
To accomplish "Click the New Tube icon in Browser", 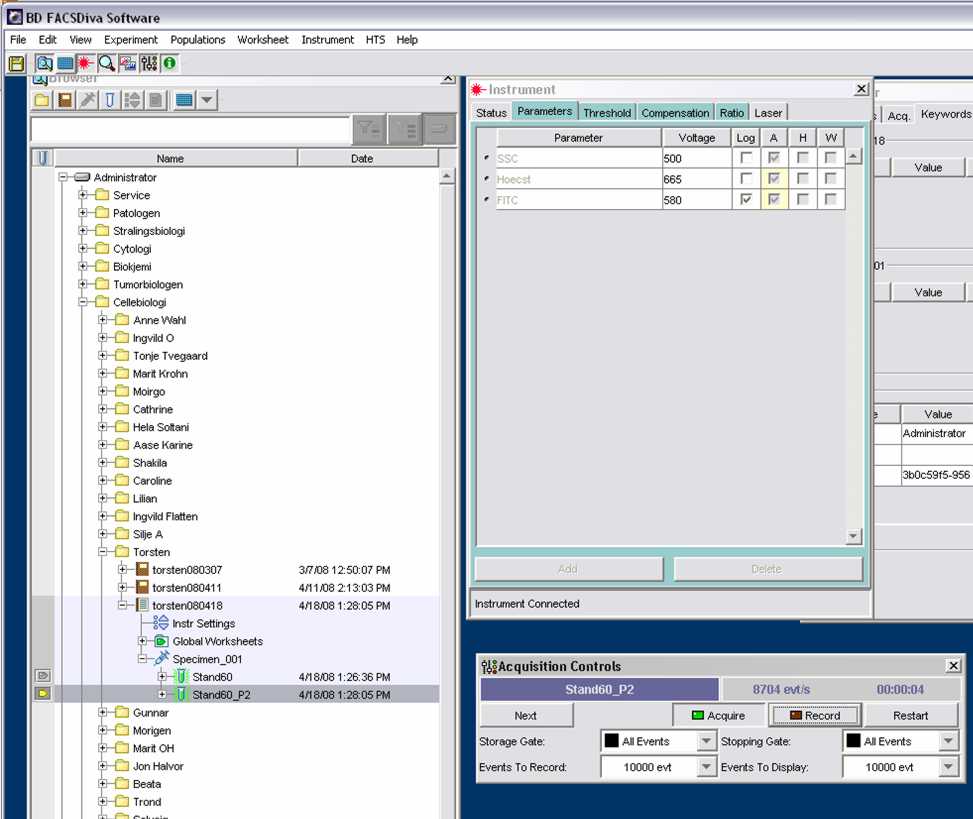I will [x=110, y=100].
